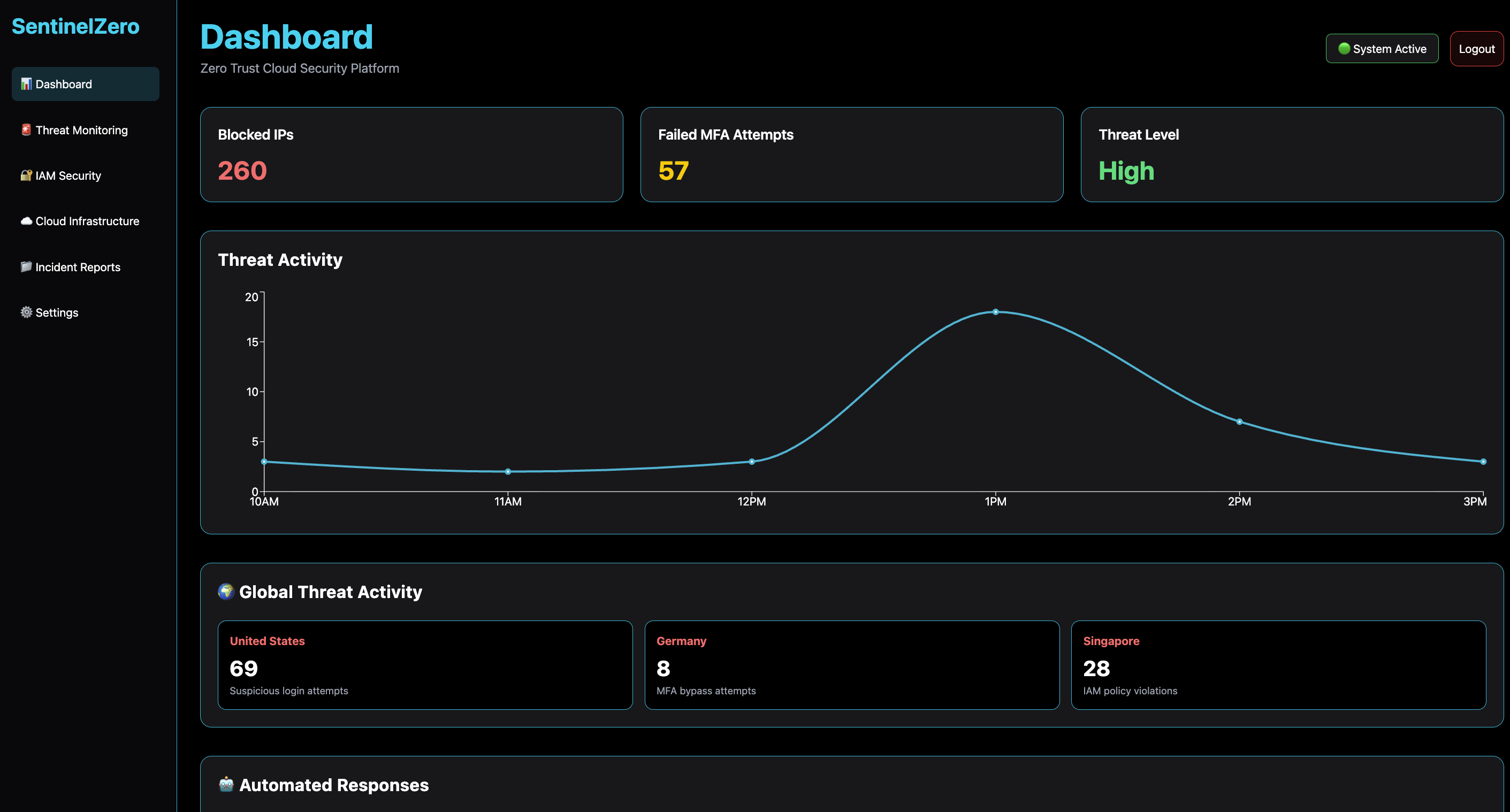Click the IAM Security lock icon
Viewport: 1510px width, 812px height.
[26, 175]
